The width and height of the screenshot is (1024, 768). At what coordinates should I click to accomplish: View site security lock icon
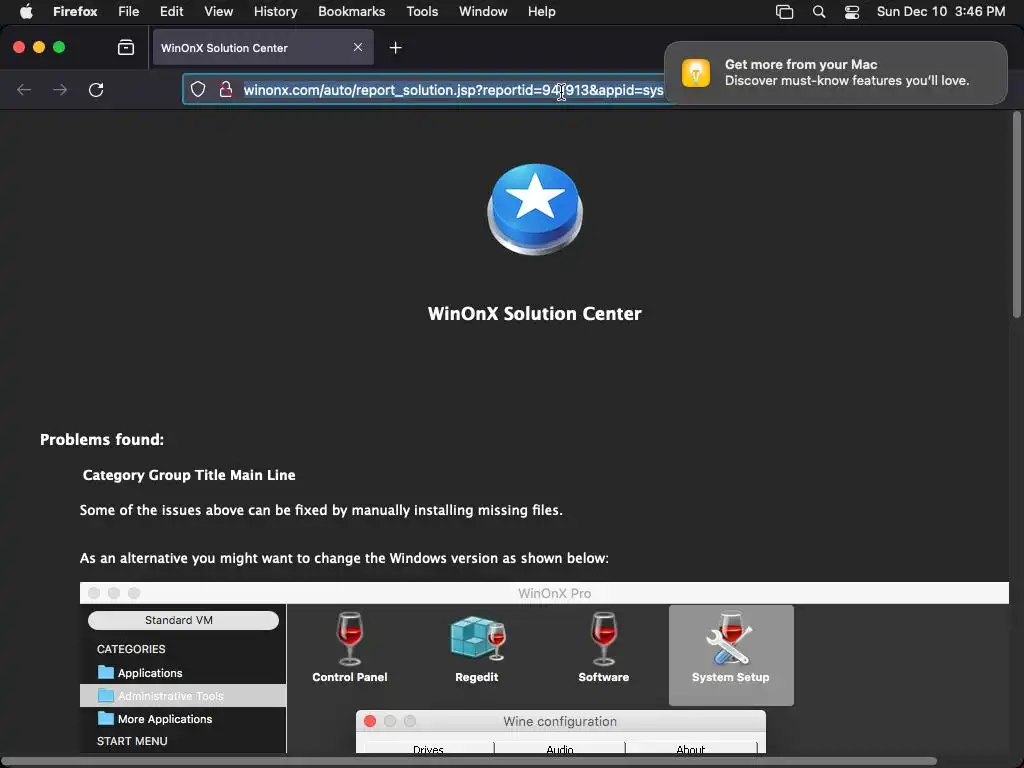[x=226, y=89]
